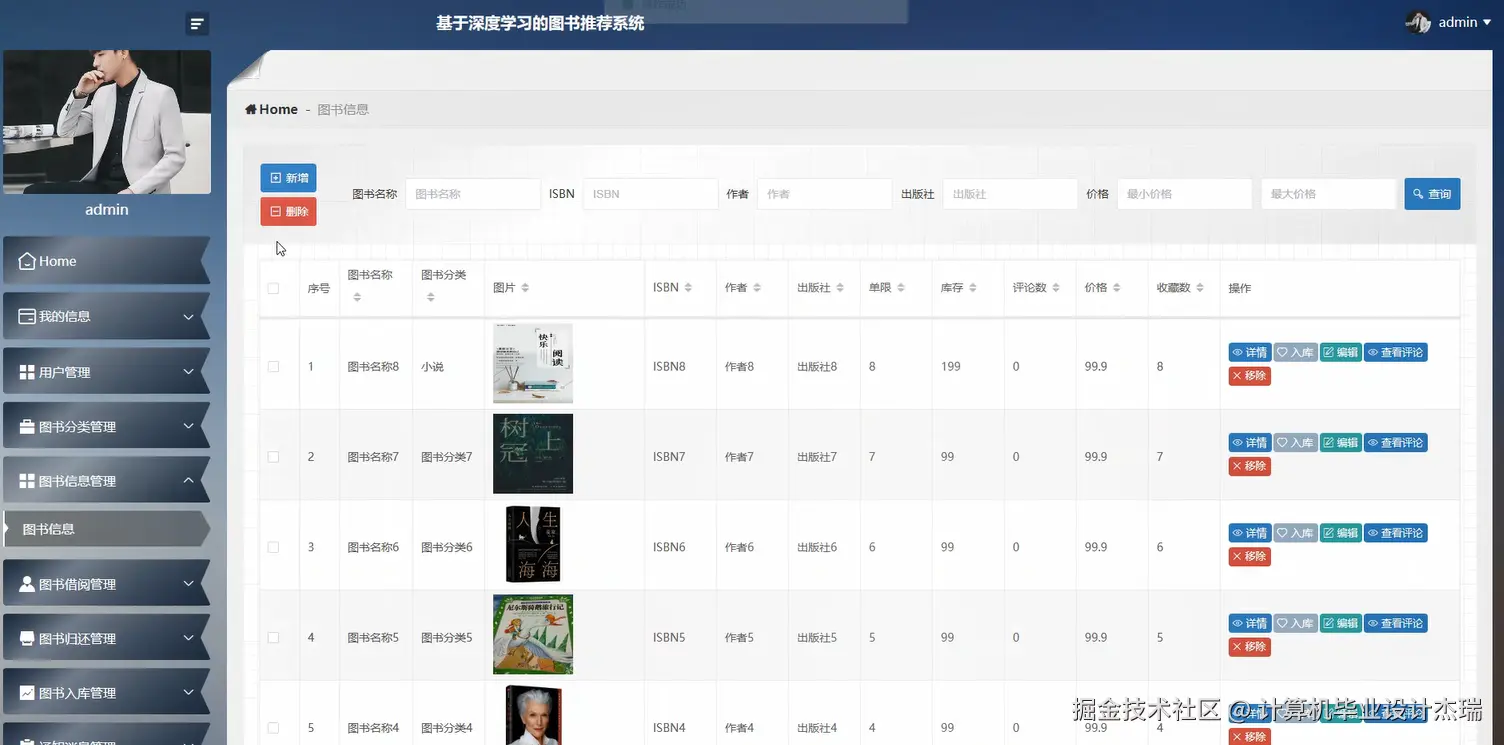Click 编辑 button for 图书名称5 row
This screenshot has width=1504, height=745.
click(1341, 623)
